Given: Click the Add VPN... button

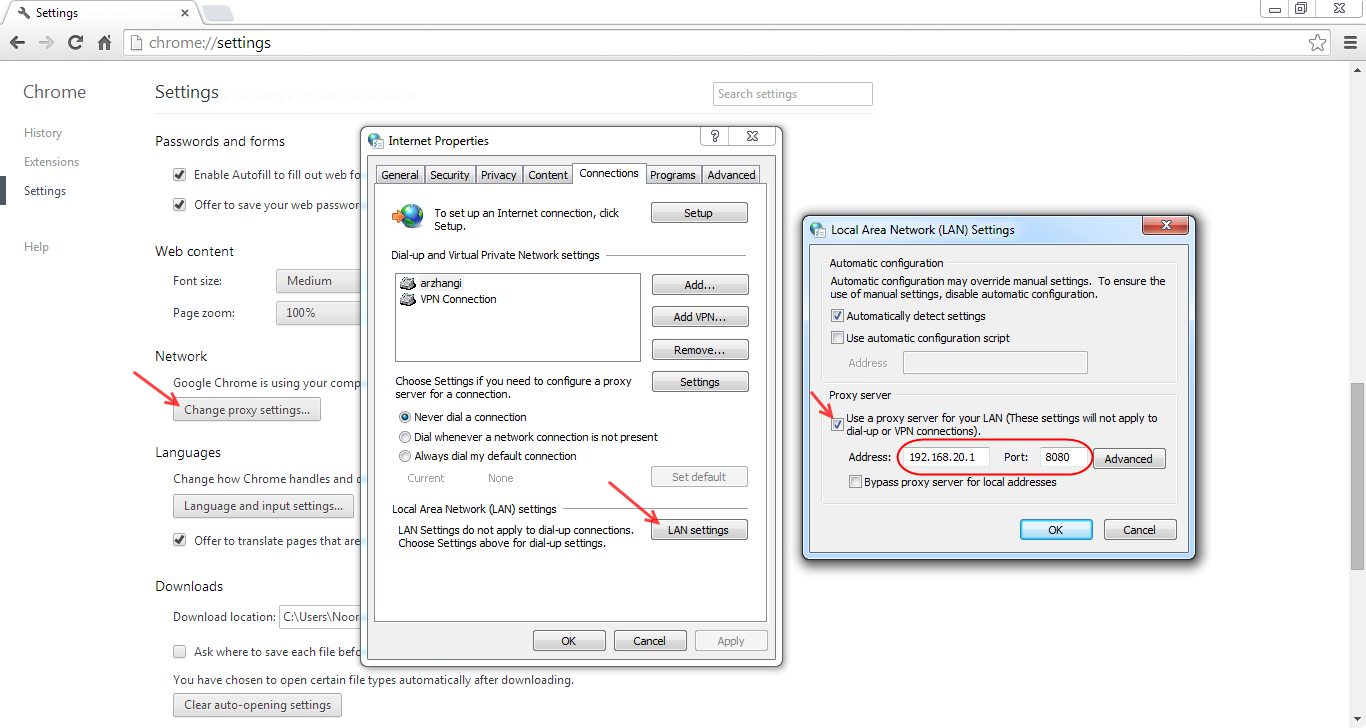Looking at the screenshot, I should click(x=700, y=317).
